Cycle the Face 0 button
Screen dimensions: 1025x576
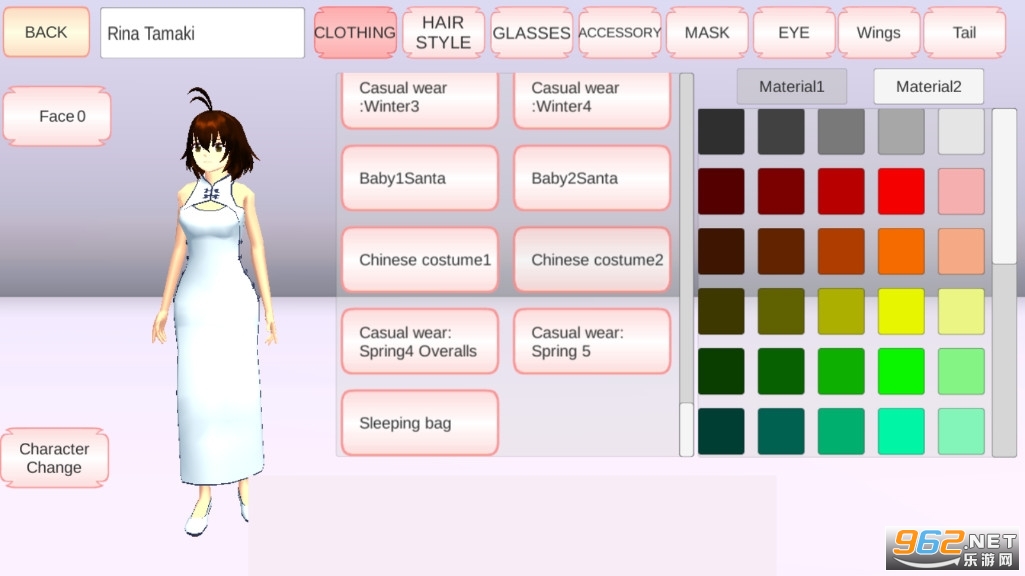[x=57, y=116]
